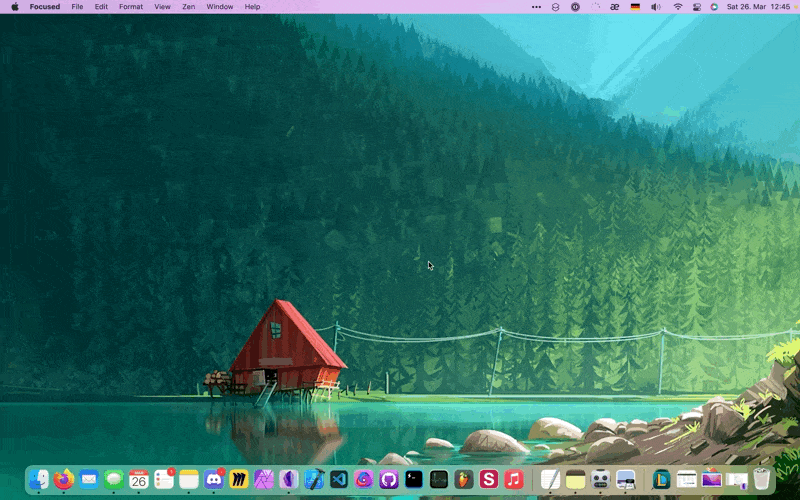Open the Apple menu
The height and width of the screenshot is (500, 800).
pyautogui.click(x=14, y=7)
